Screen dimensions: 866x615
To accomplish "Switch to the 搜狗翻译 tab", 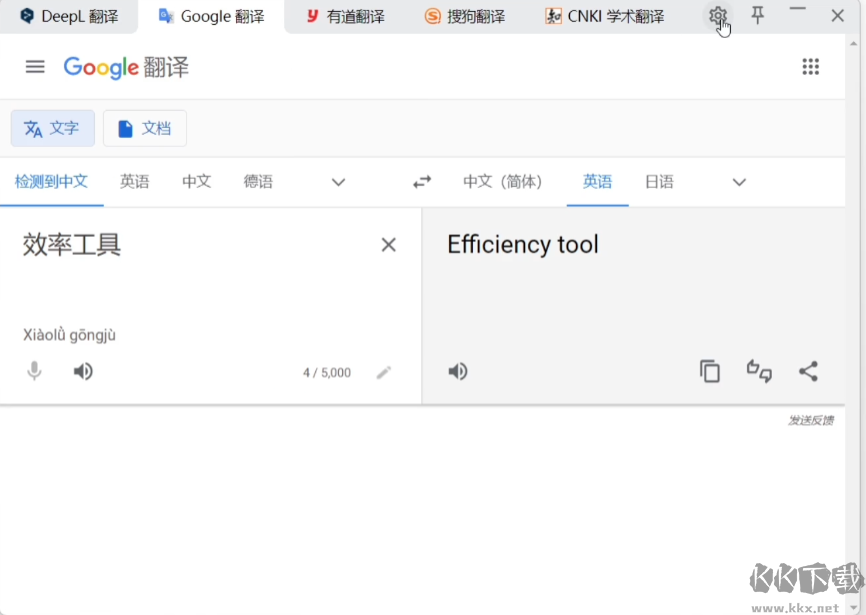I will coord(464,17).
